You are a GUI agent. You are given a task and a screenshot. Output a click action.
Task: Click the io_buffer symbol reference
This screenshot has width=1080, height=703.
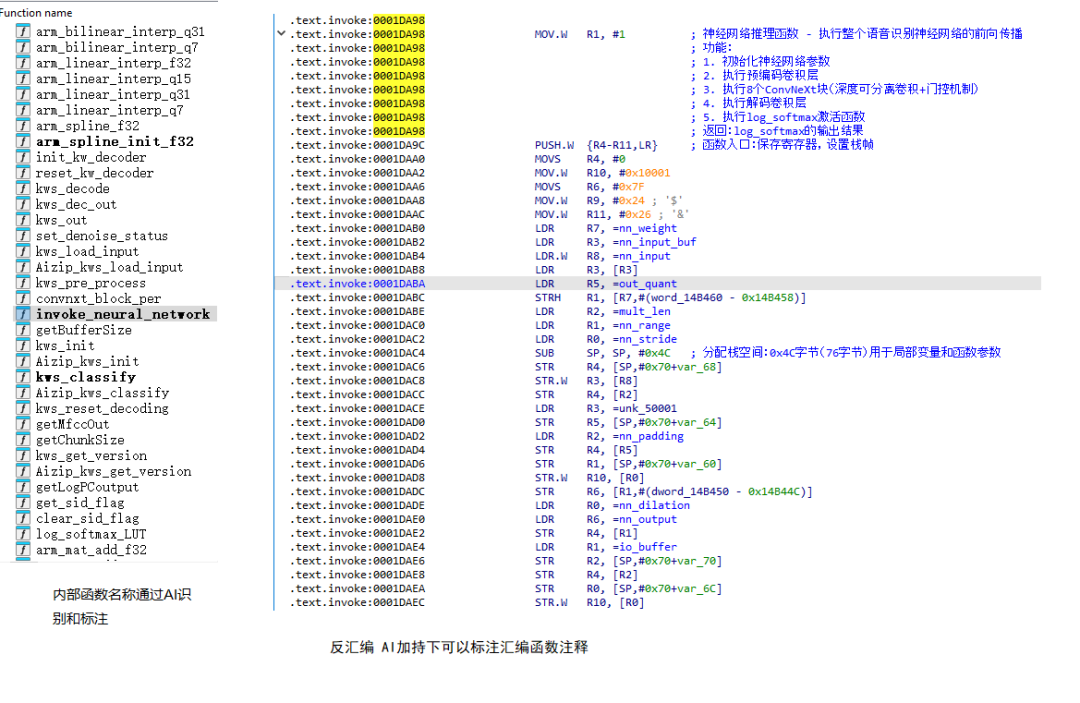[x=647, y=547]
